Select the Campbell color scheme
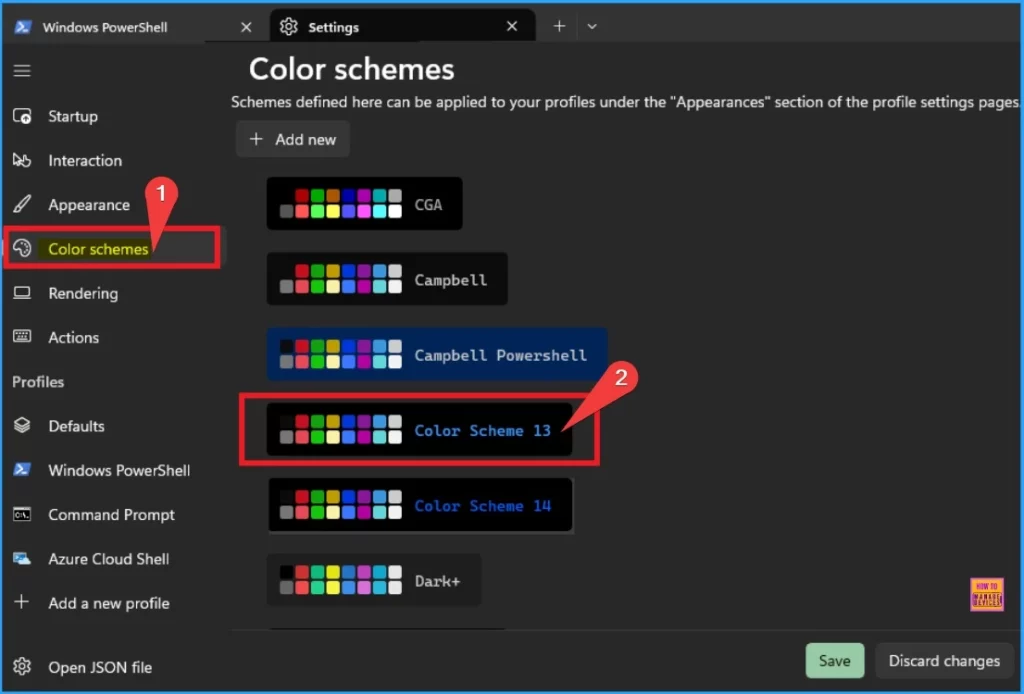Viewport: 1024px width, 694px height. (x=387, y=279)
